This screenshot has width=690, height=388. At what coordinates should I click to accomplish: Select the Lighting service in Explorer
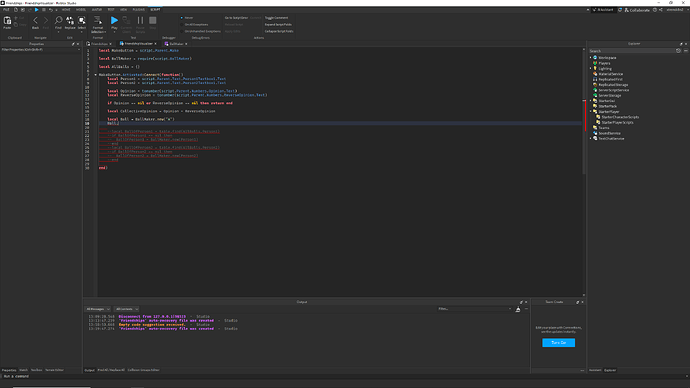[605, 69]
